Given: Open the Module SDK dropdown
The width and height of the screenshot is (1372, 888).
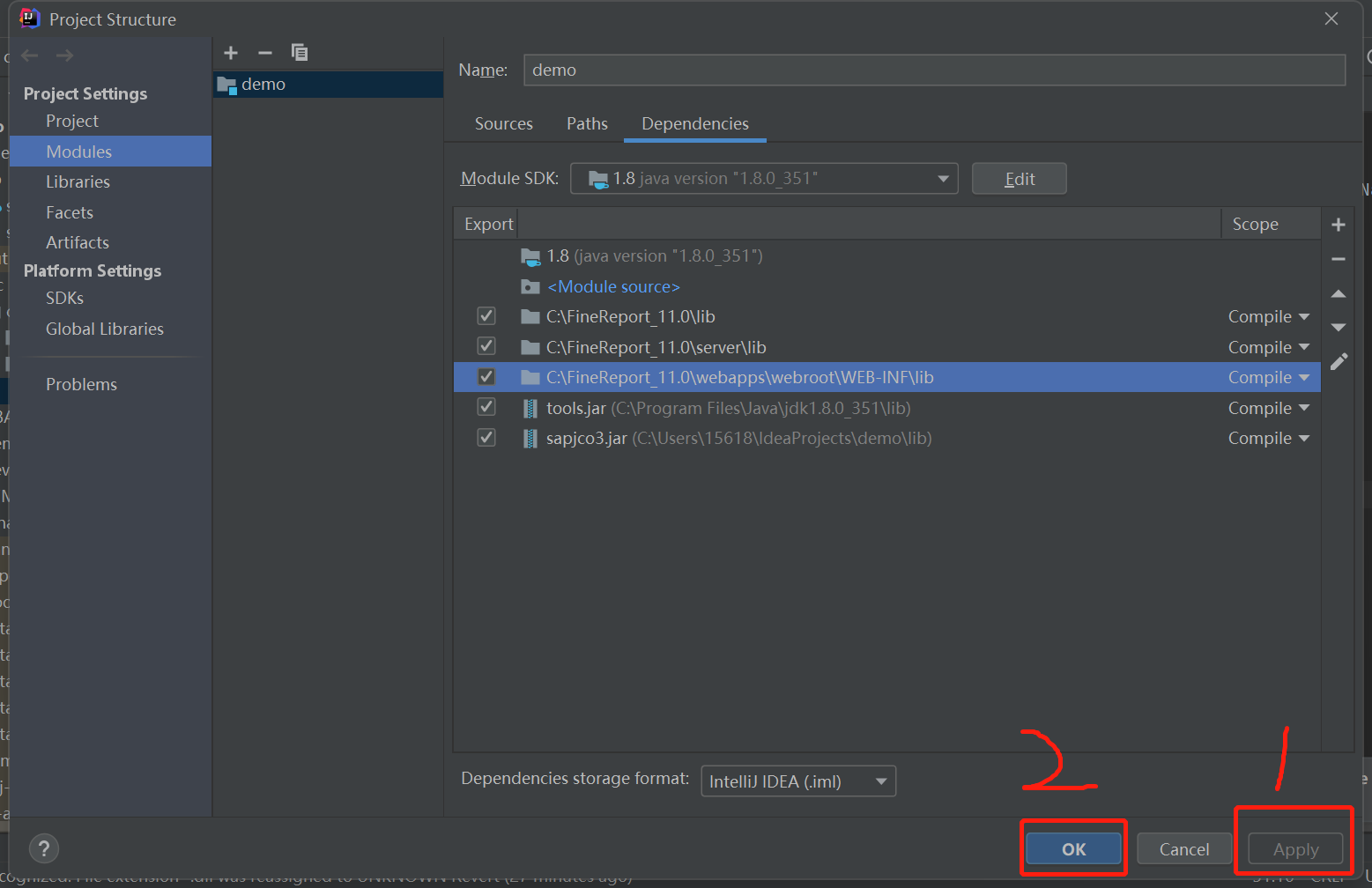Looking at the screenshot, I should [764, 179].
